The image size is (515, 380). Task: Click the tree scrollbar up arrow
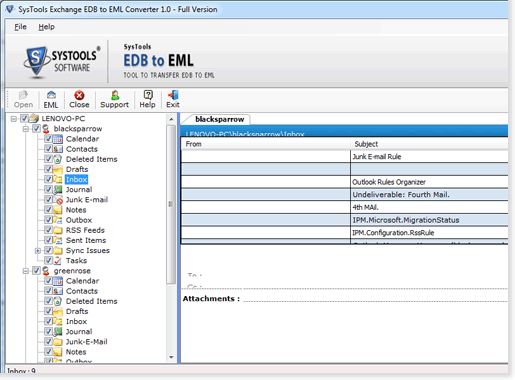(x=171, y=119)
